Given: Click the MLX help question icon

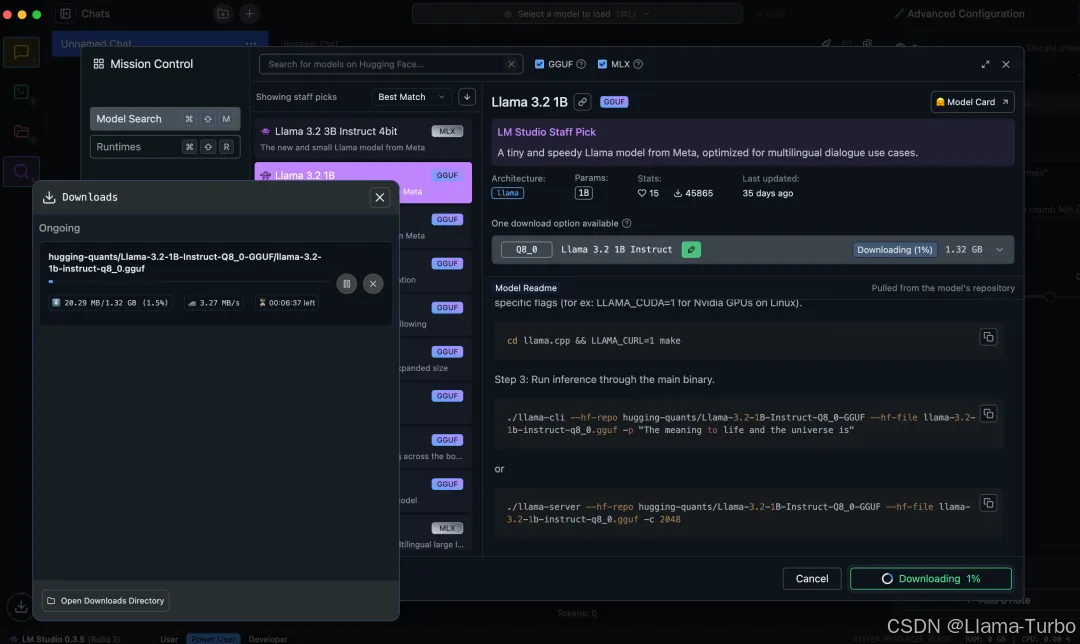Looking at the screenshot, I should click(x=638, y=64).
